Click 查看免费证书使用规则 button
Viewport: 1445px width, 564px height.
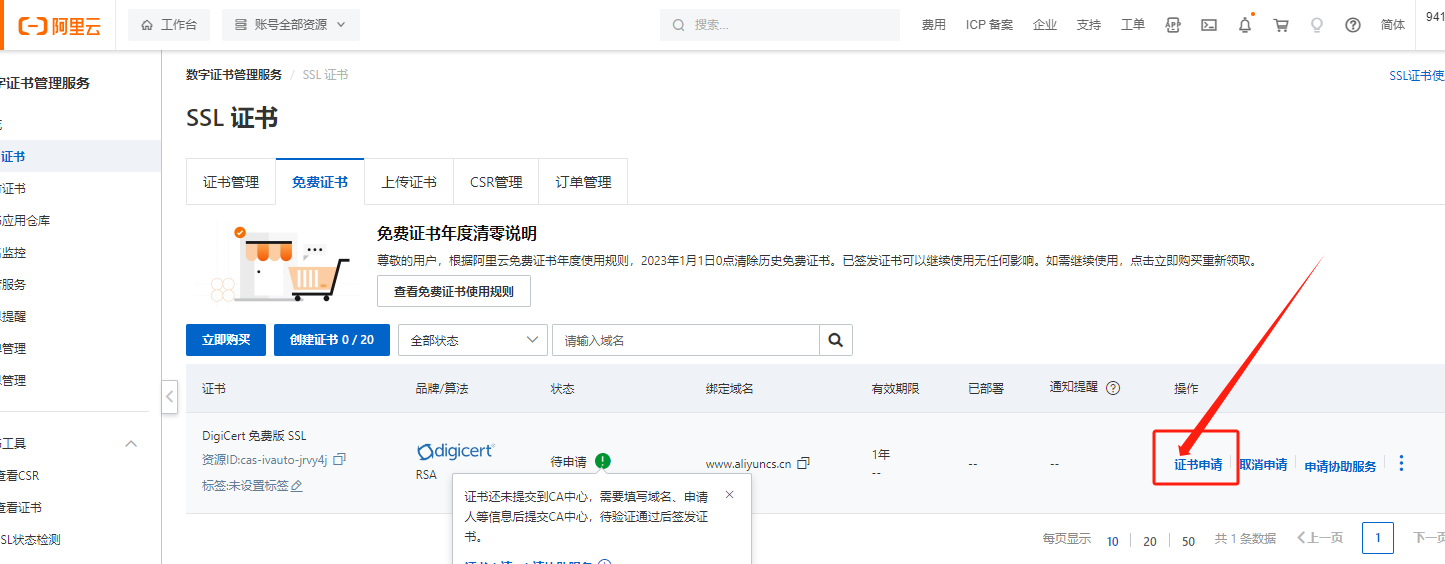coord(454,291)
